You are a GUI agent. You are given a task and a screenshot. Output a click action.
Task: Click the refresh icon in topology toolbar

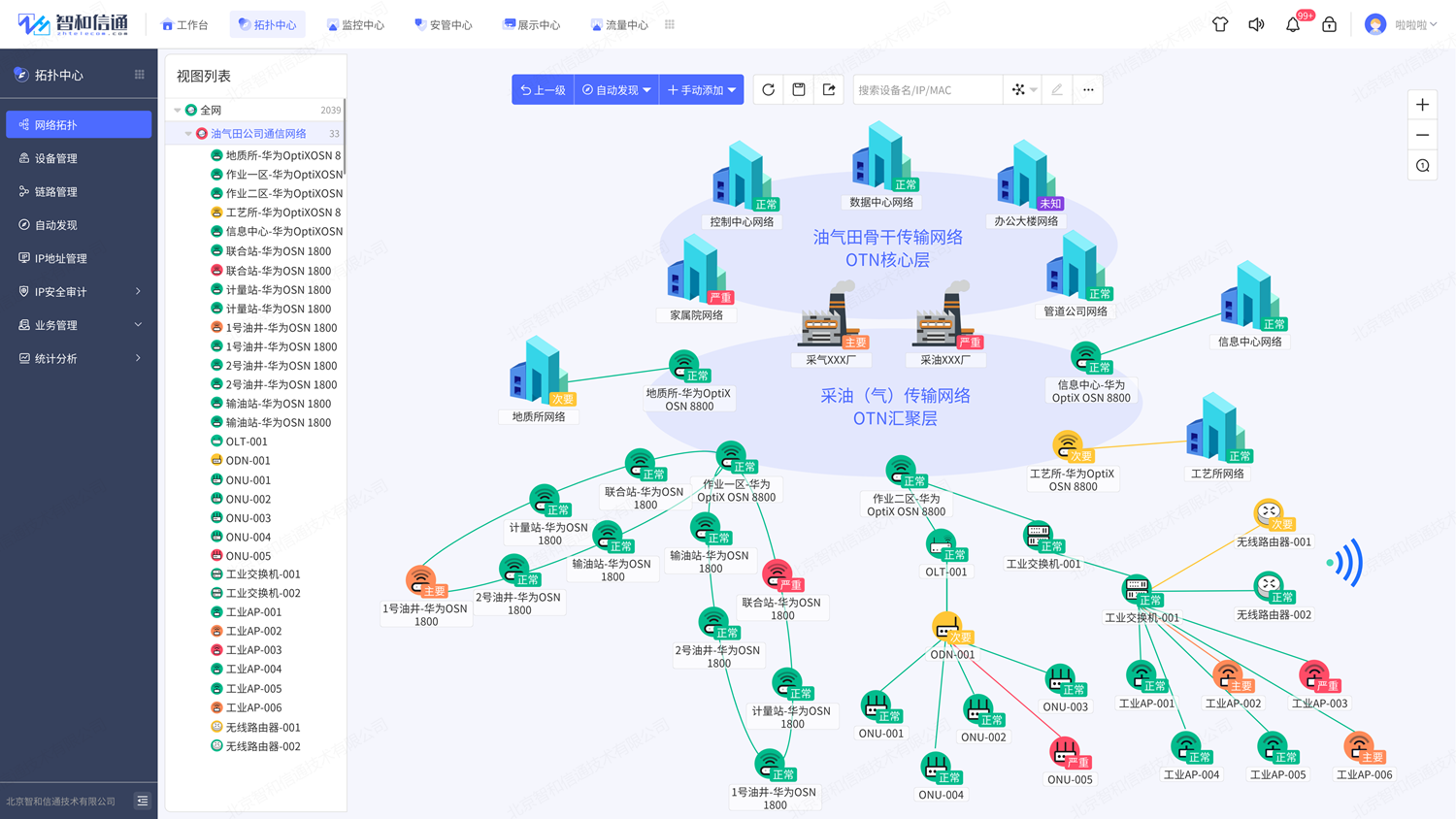(768, 89)
